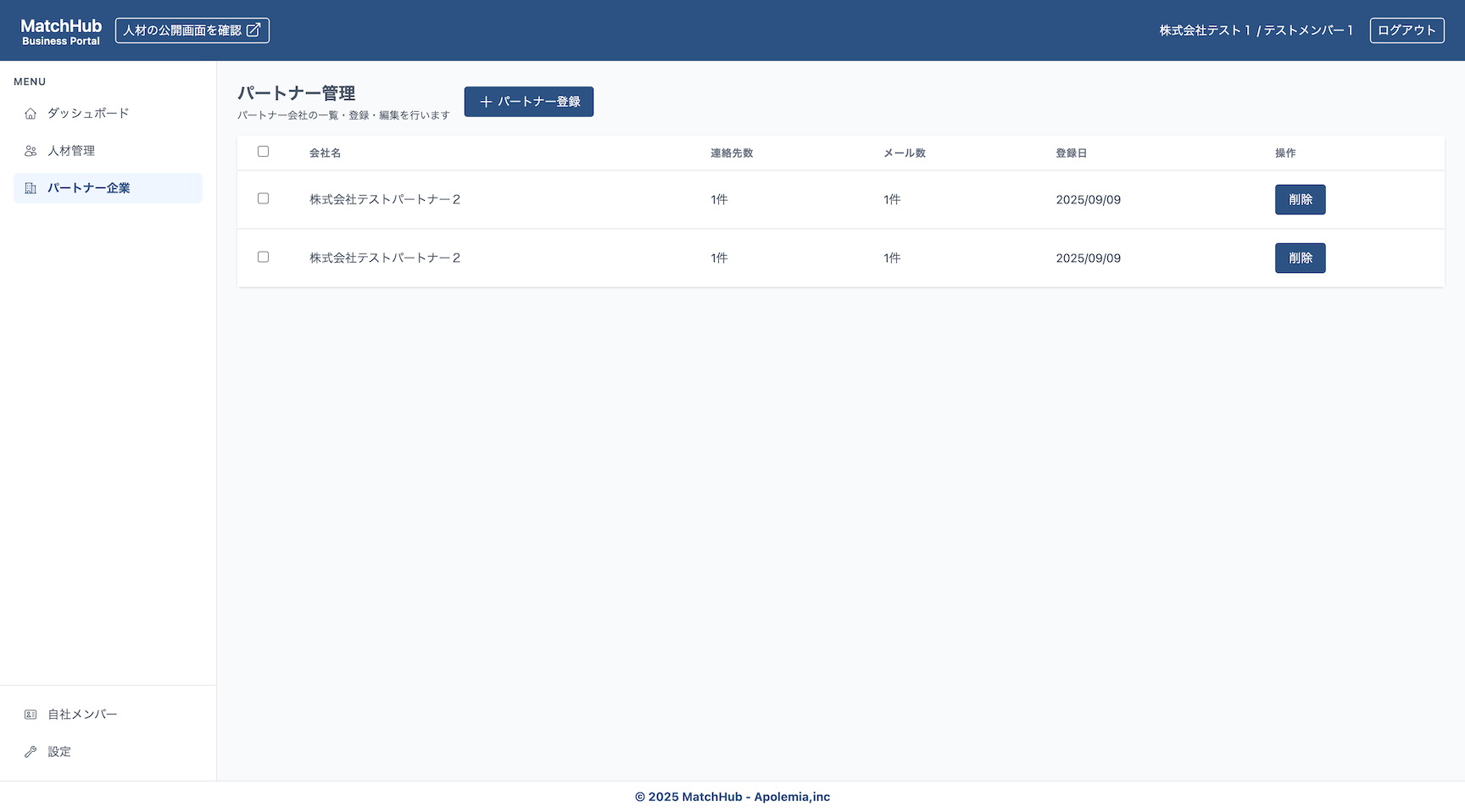This screenshot has height=812, width=1465.
Task: Open 設定 via the wrench icon
Action: tap(31, 751)
